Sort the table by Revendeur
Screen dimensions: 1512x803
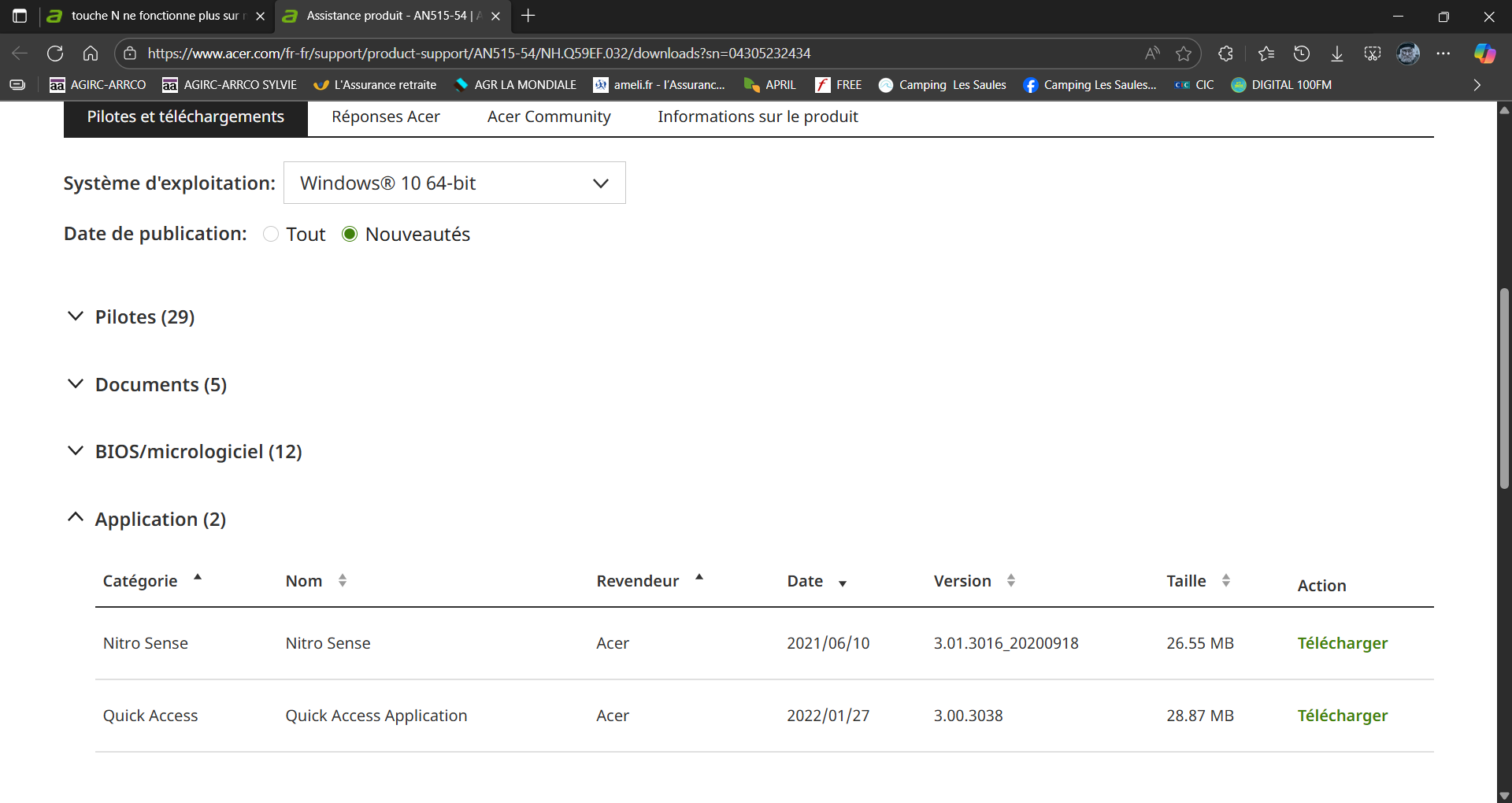click(650, 581)
